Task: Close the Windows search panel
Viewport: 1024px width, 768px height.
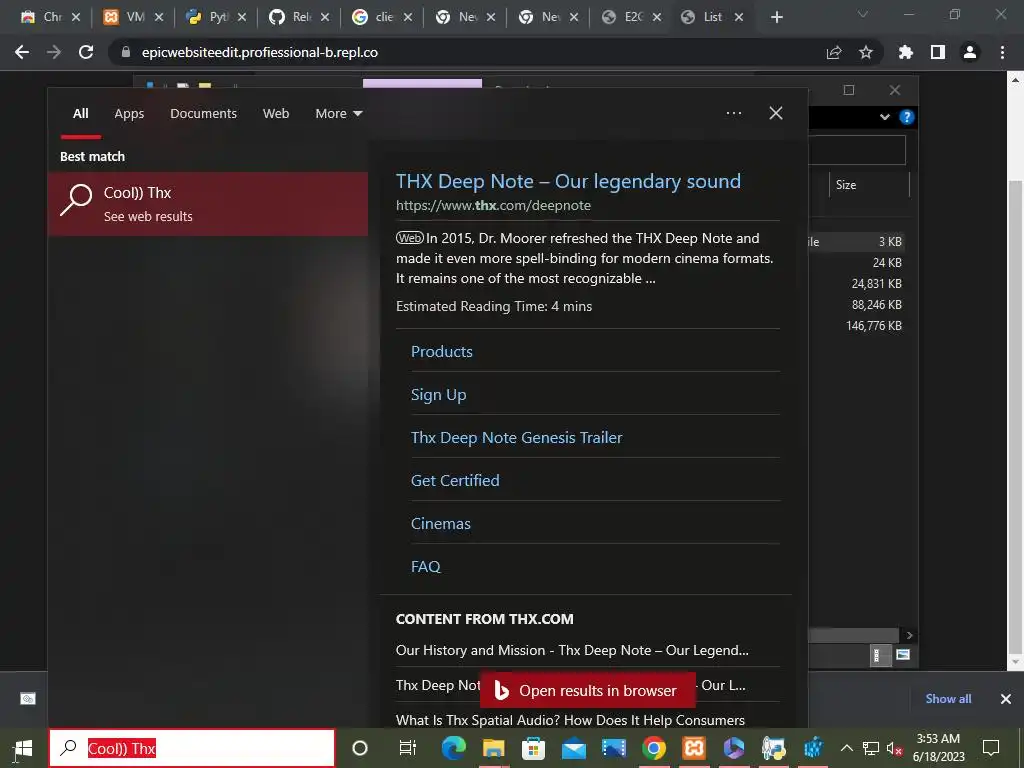Action: tap(775, 113)
